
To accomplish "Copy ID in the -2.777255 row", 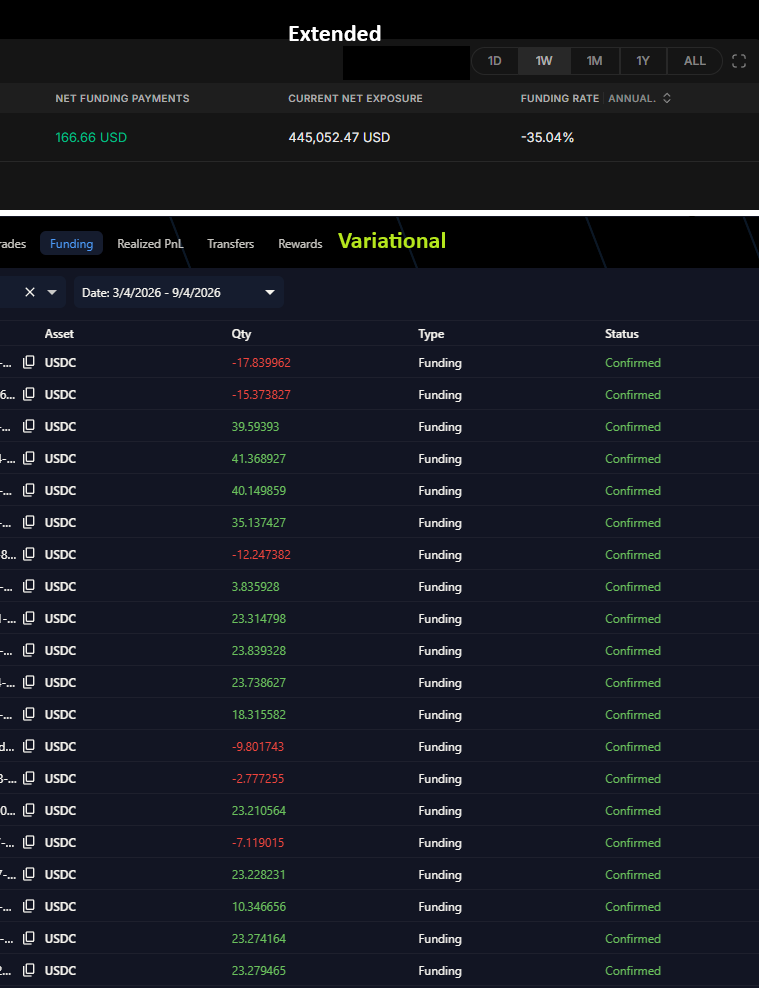I will (28, 778).
